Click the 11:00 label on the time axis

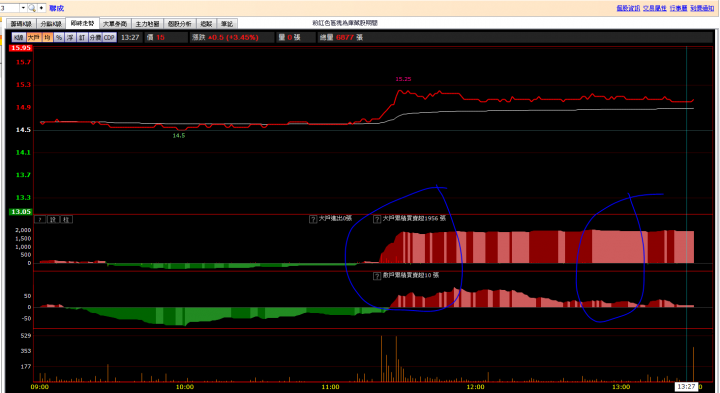point(330,387)
